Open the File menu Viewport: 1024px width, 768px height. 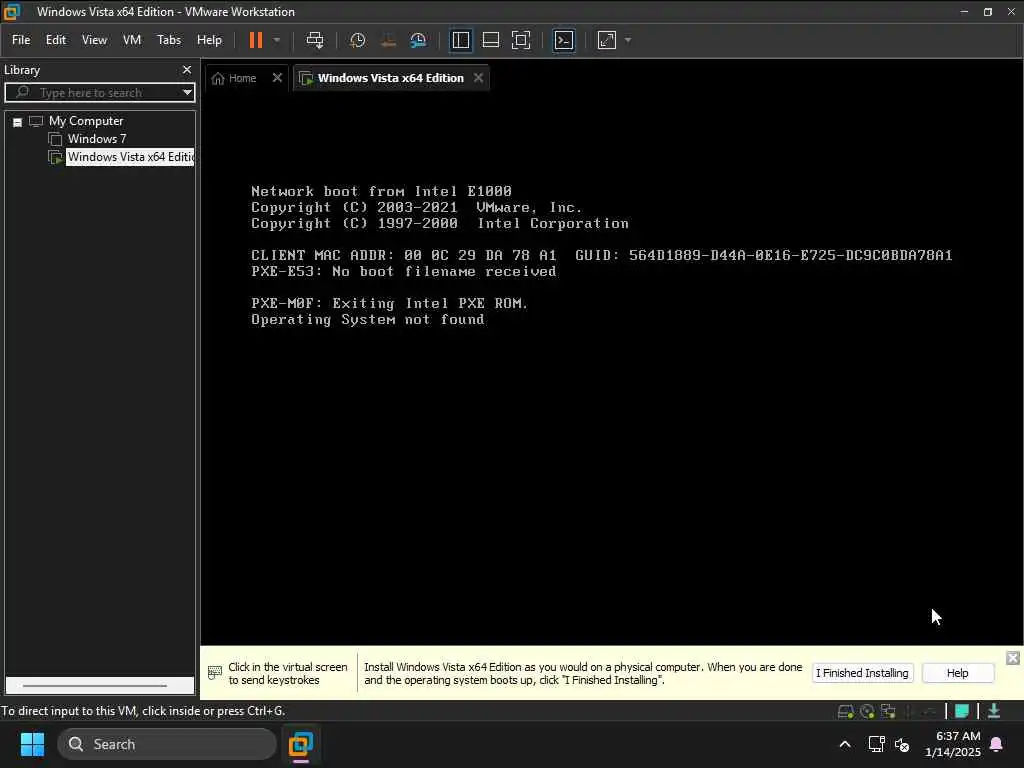pyautogui.click(x=21, y=40)
